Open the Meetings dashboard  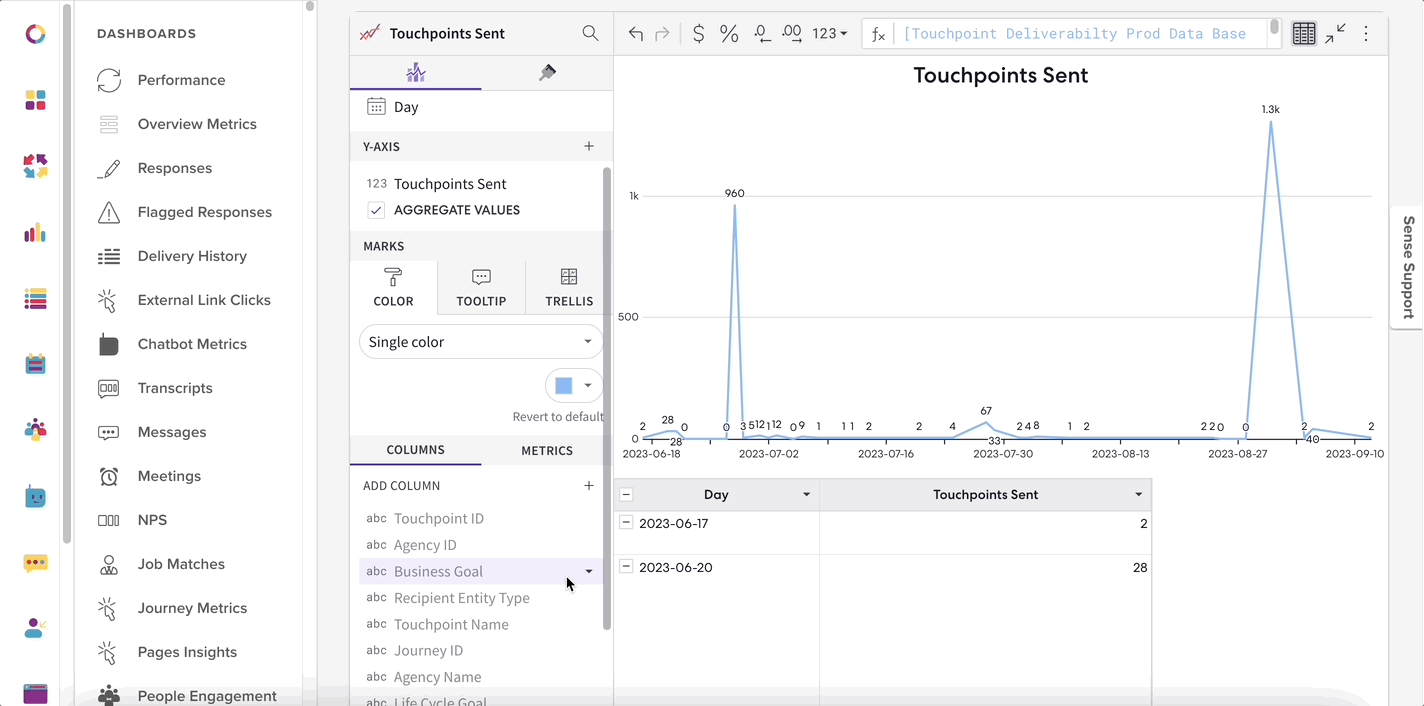click(169, 476)
